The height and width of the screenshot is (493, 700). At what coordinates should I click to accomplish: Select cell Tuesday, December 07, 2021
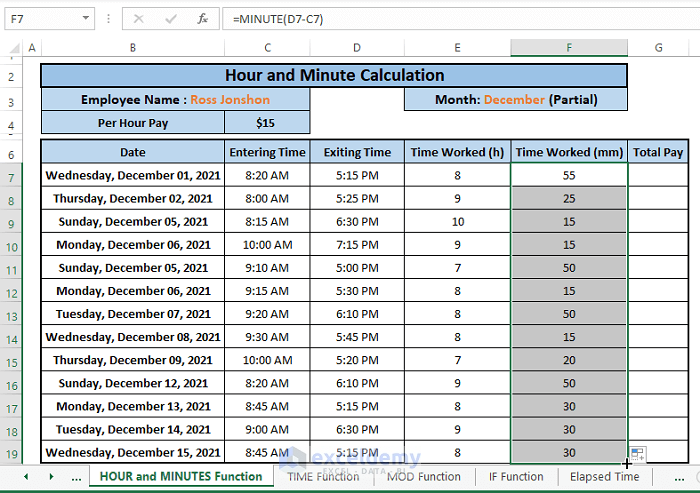[133, 314]
